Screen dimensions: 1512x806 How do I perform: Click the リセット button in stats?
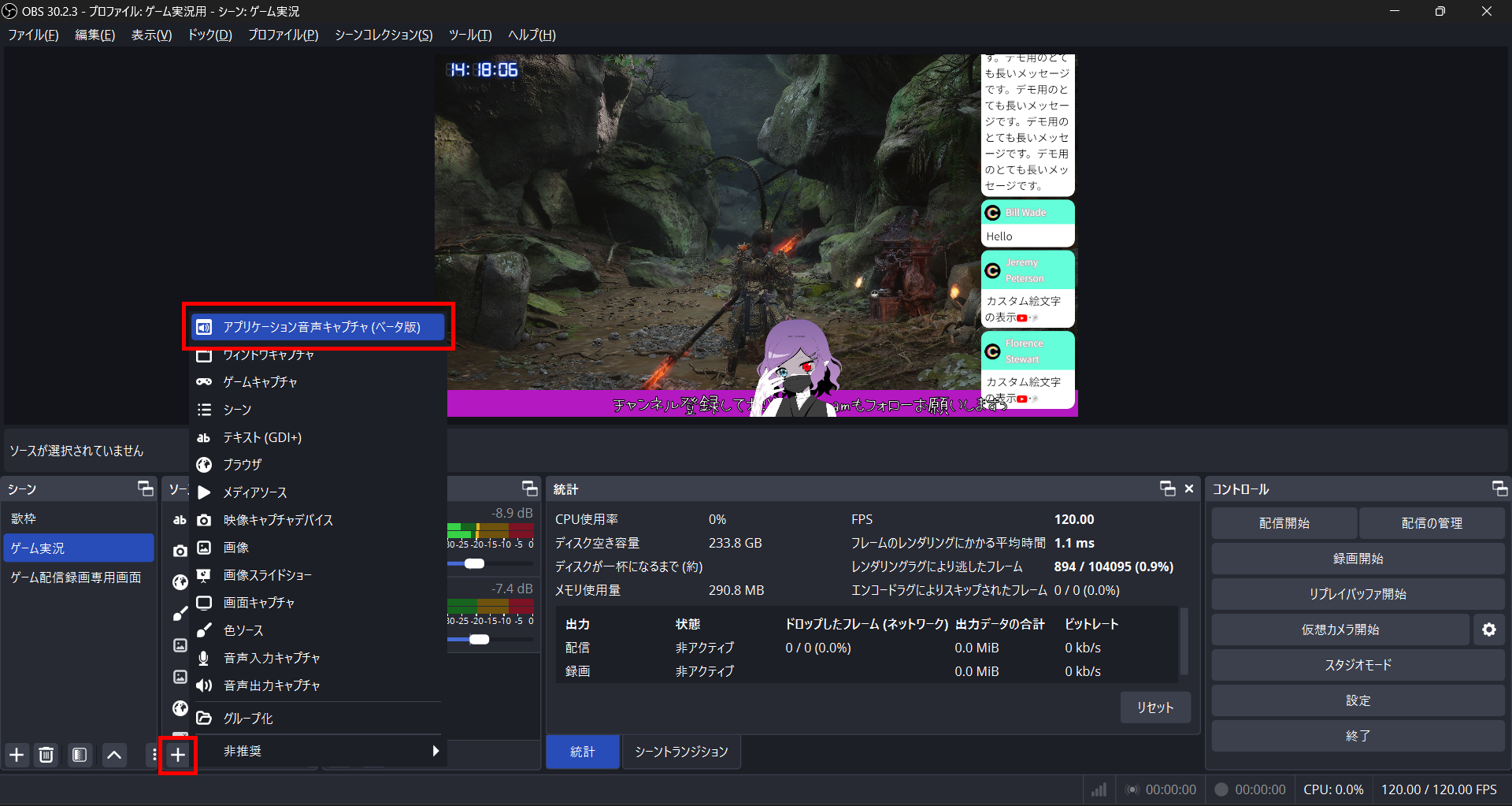(1155, 708)
